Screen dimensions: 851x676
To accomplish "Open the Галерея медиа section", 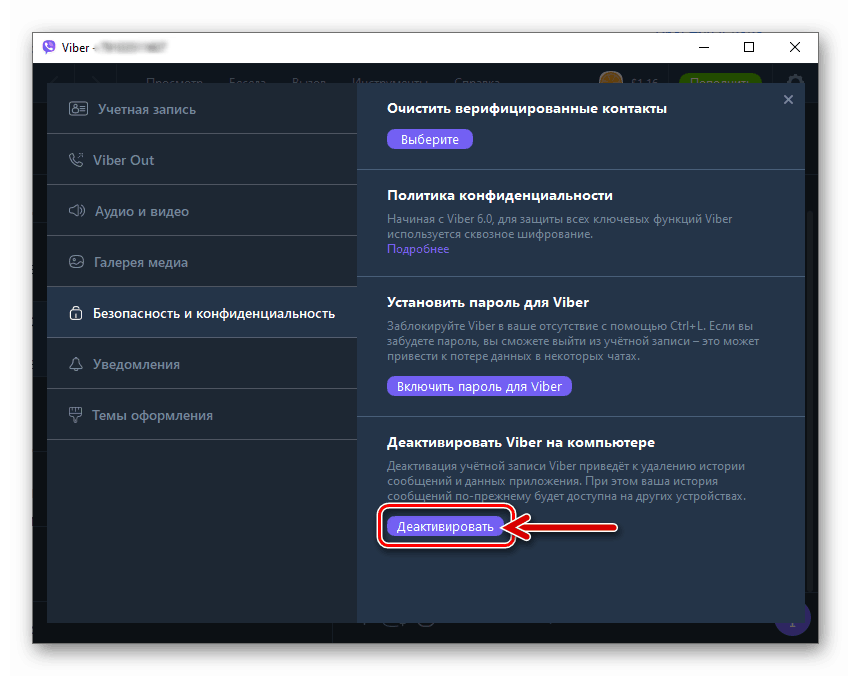I will [77, 261].
